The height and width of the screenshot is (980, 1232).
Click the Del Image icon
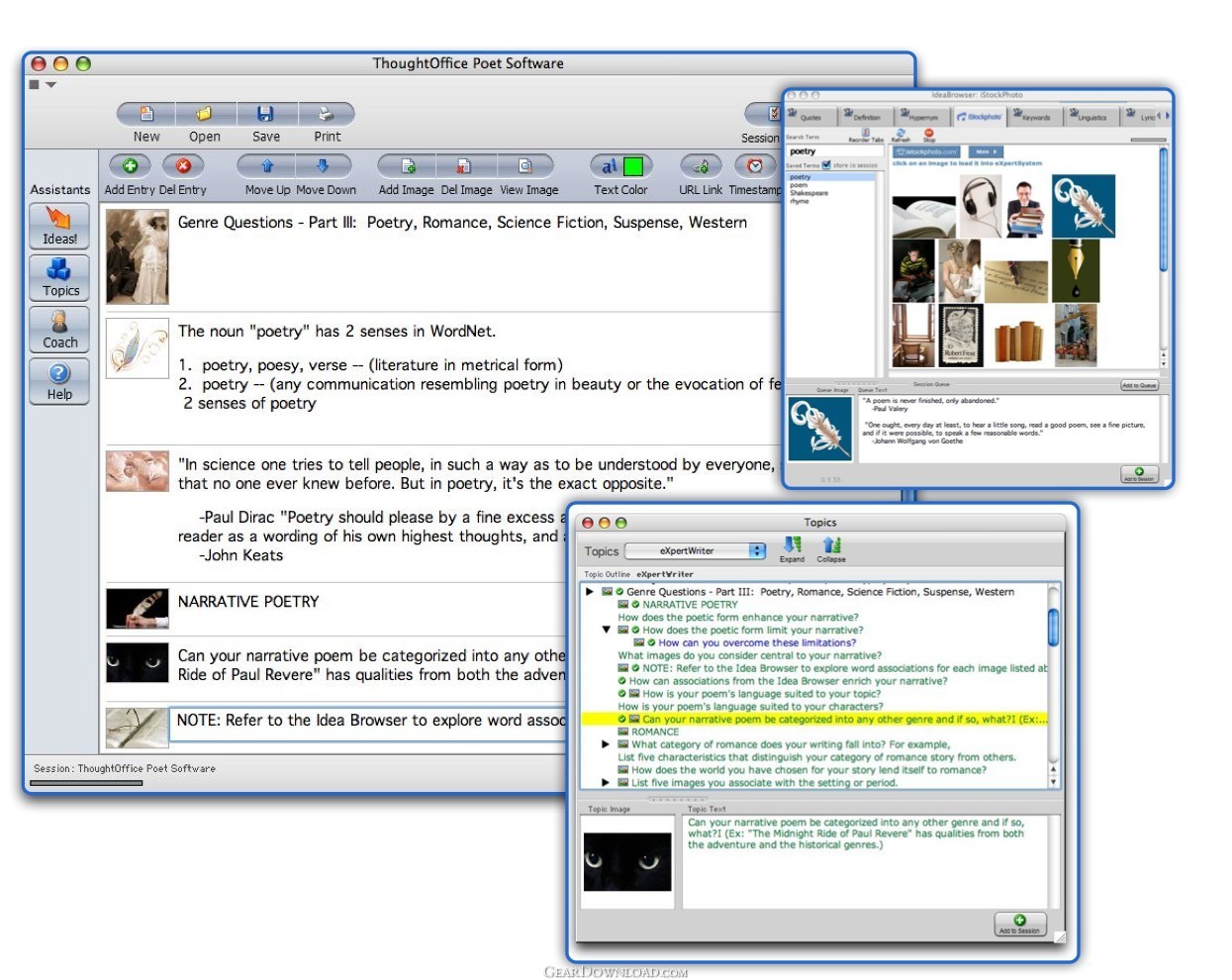464,166
